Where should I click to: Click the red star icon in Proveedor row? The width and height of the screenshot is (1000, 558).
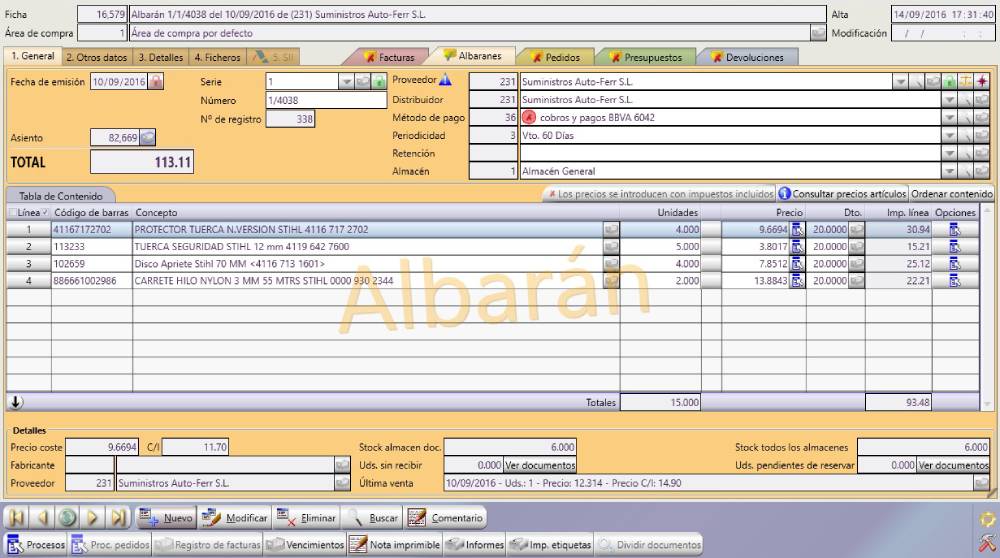point(982,82)
